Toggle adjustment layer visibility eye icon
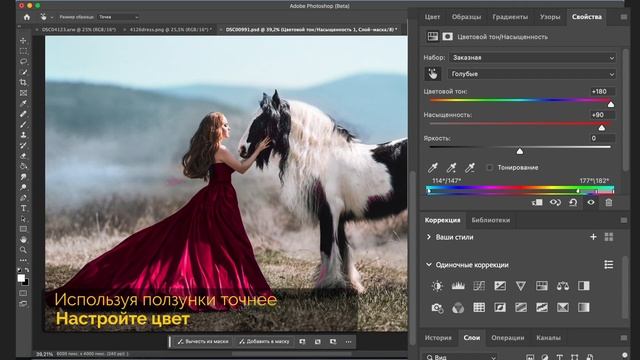640x360 pixels. pos(591,202)
